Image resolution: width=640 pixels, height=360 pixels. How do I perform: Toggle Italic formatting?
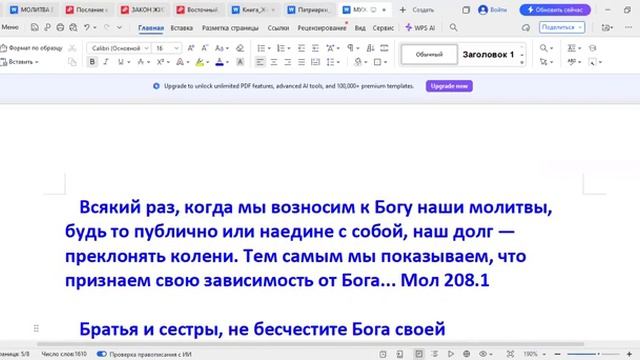click(x=106, y=62)
